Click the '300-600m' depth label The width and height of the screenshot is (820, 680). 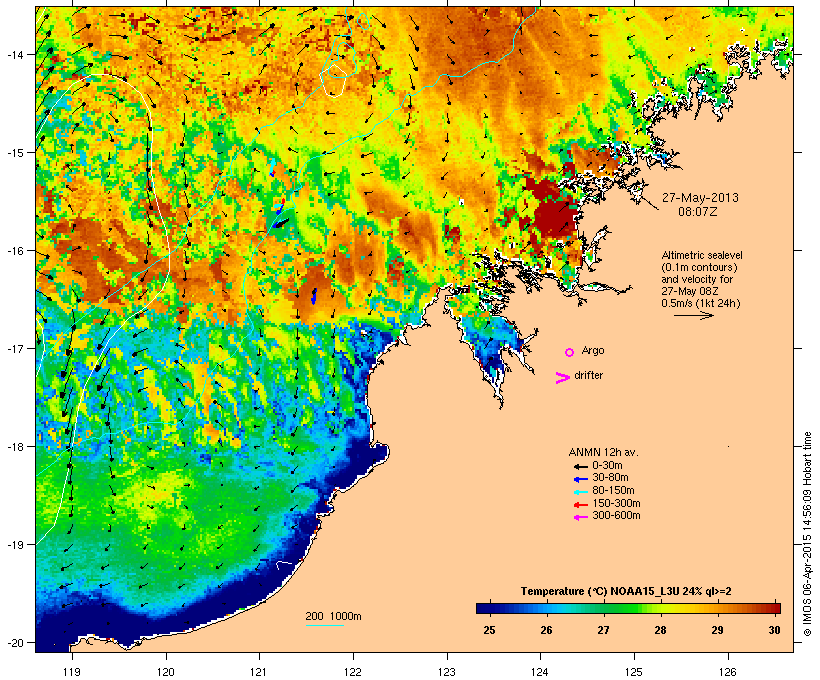[617, 516]
